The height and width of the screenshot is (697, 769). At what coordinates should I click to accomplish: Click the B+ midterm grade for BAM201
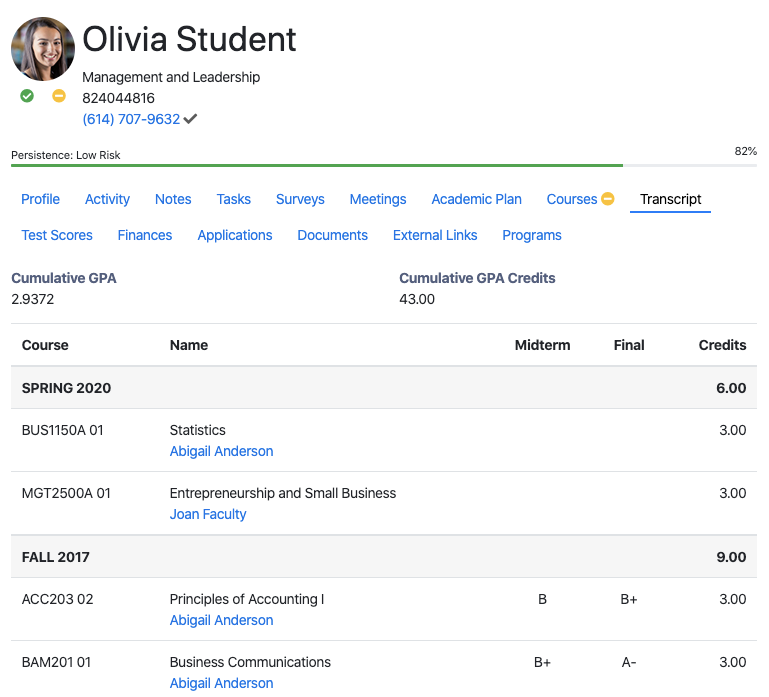pyautogui.click(x=542, y=662)
